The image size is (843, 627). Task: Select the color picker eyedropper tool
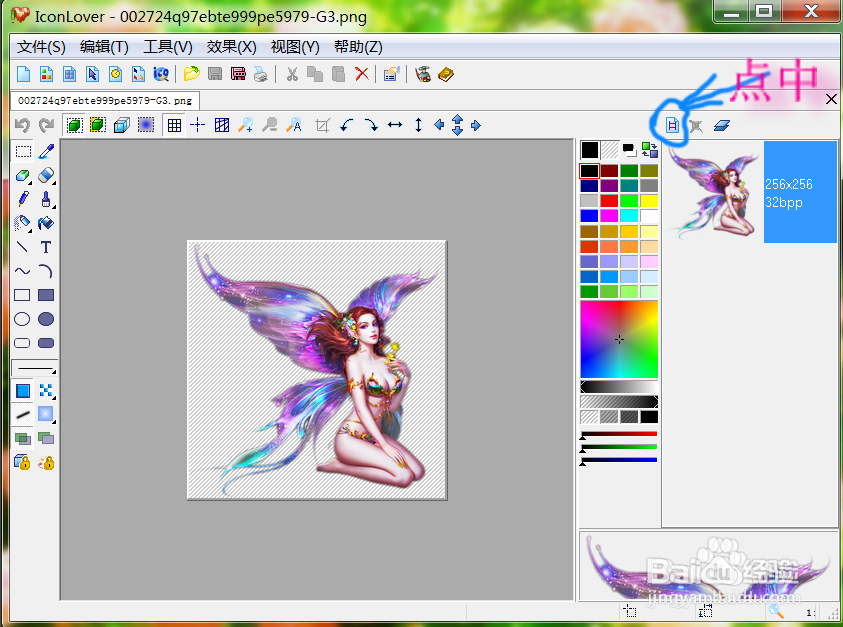pyautogui.click(x=46, y=152)
